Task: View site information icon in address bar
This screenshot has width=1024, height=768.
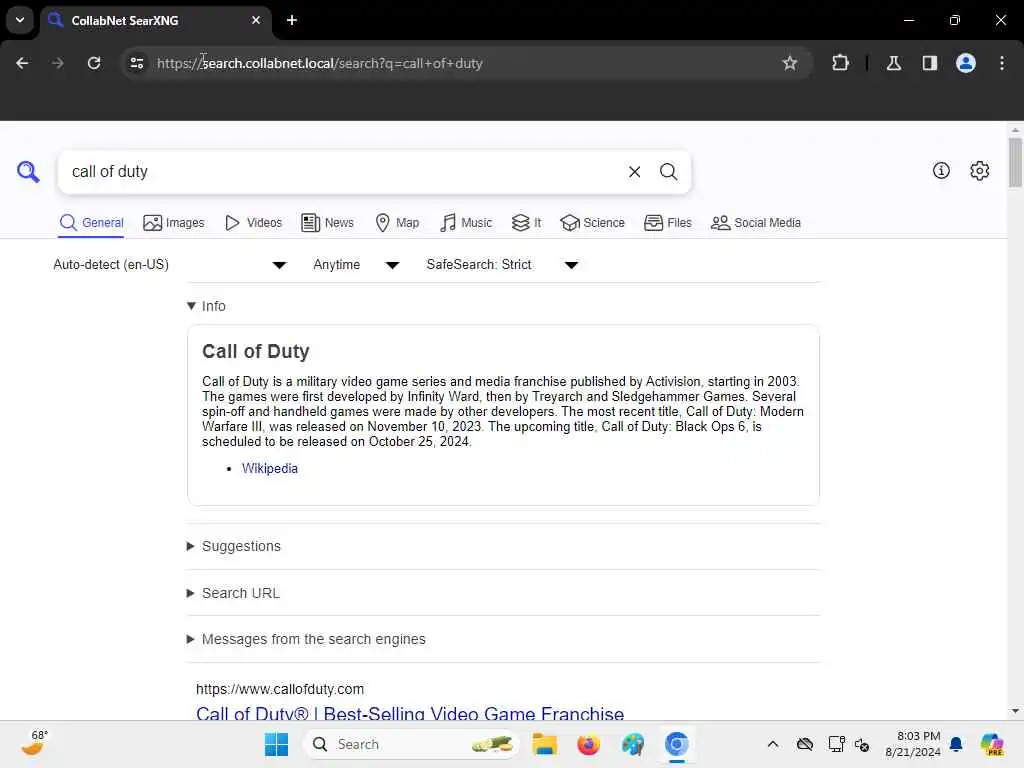Action: tap(136, 63)
